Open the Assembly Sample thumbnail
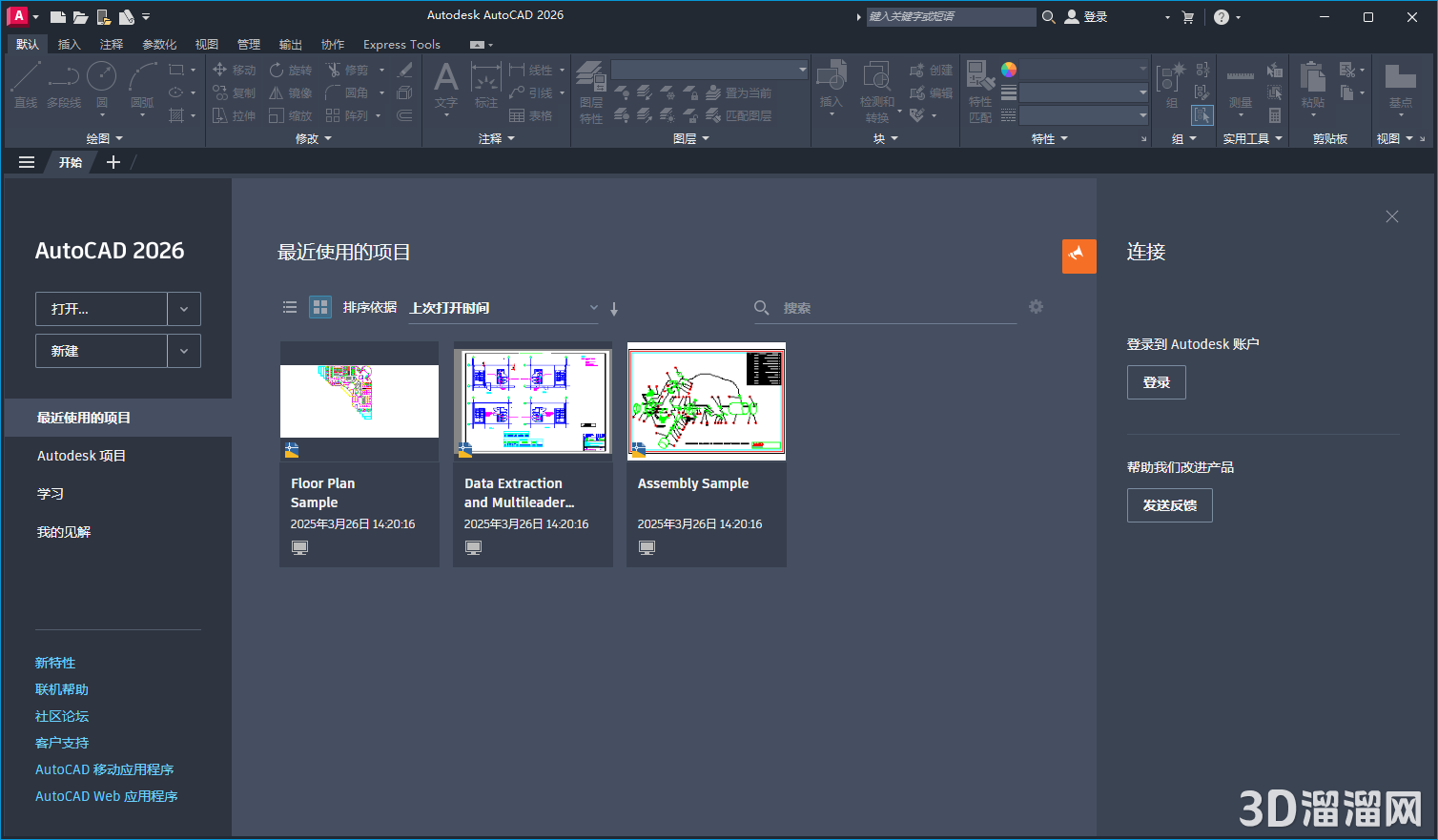Image resolution: width=1438 pixels, height=840 pixels. [707, 401]
